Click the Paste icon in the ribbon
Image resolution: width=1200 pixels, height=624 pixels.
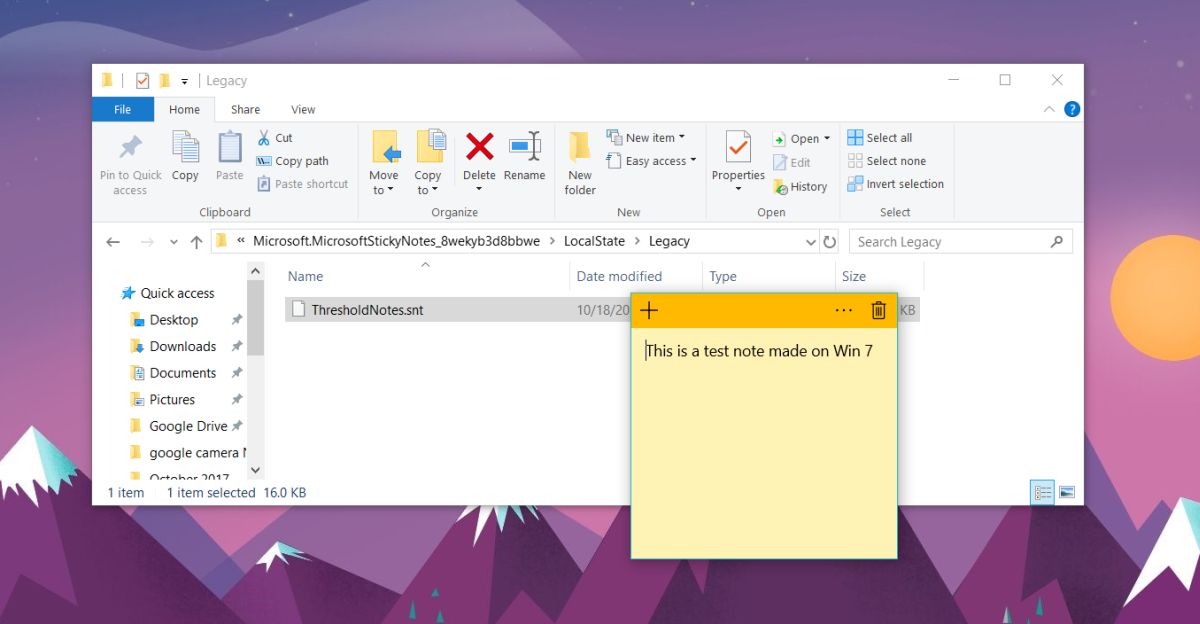pyautogui.click(x=230, y=148)
